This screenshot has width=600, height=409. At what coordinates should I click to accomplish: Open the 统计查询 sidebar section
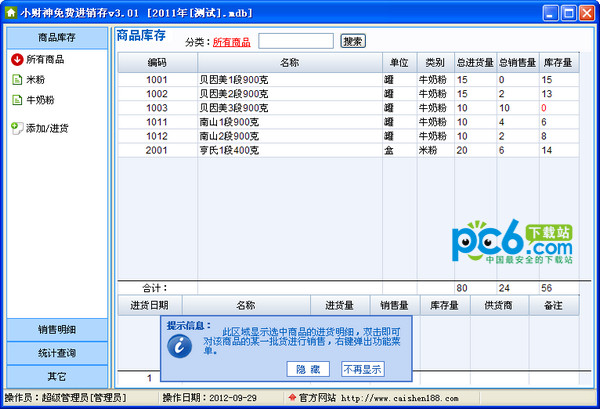(x=57, y=353)
